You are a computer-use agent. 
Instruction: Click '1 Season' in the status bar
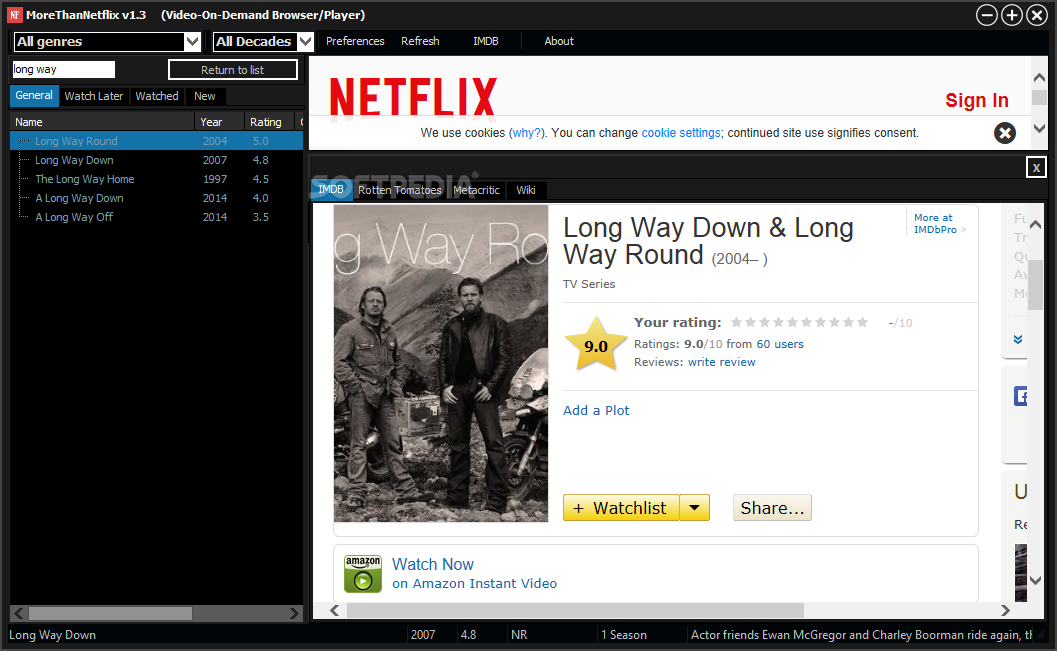624,635
